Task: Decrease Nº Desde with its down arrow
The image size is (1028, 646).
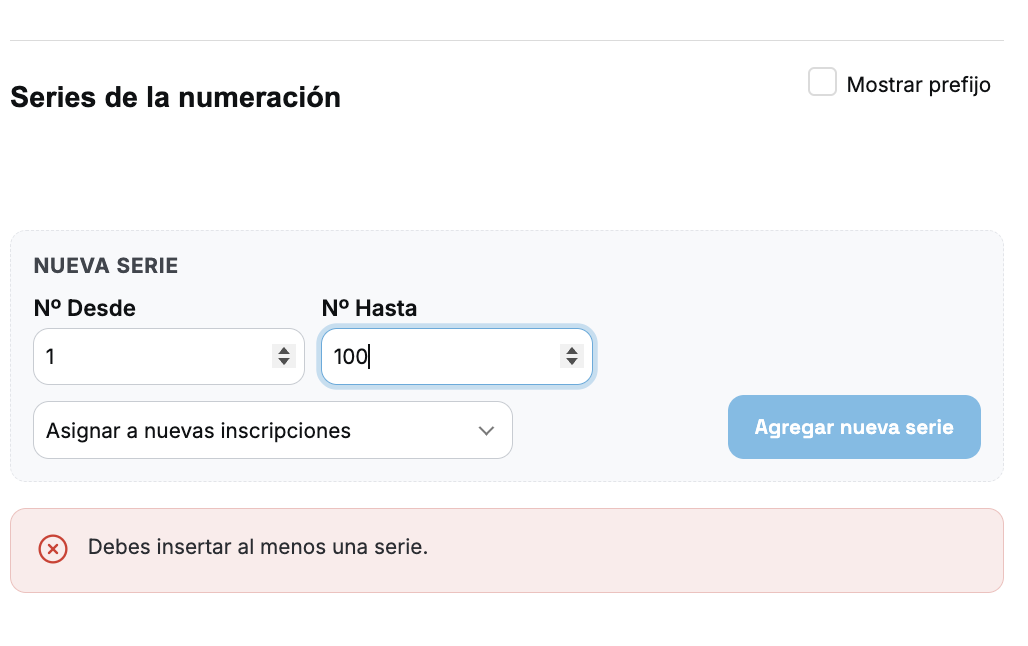Action: [x=284, y=362]
